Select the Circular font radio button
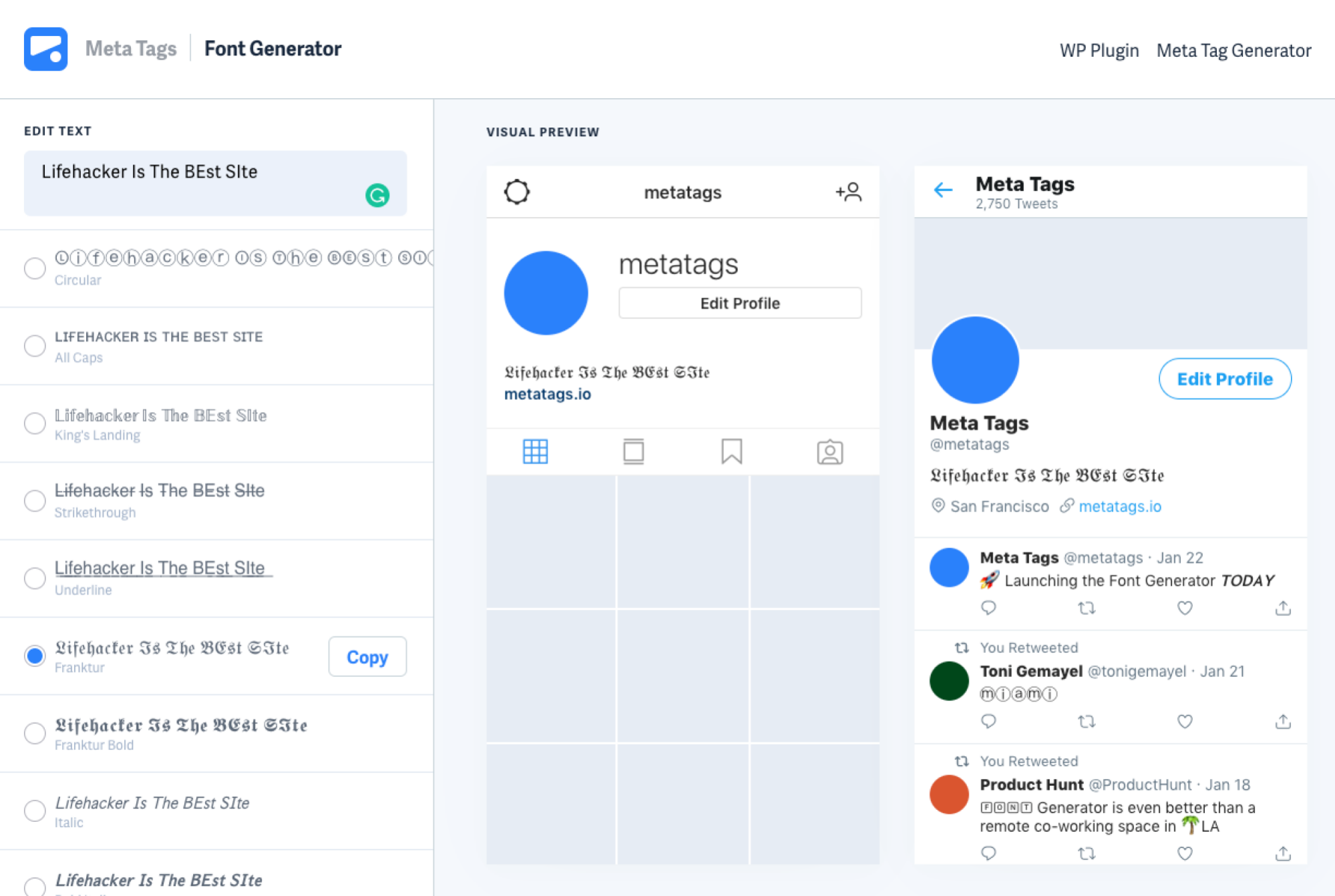The height and width of the screenshot is (896, 1335). point(35,268)
